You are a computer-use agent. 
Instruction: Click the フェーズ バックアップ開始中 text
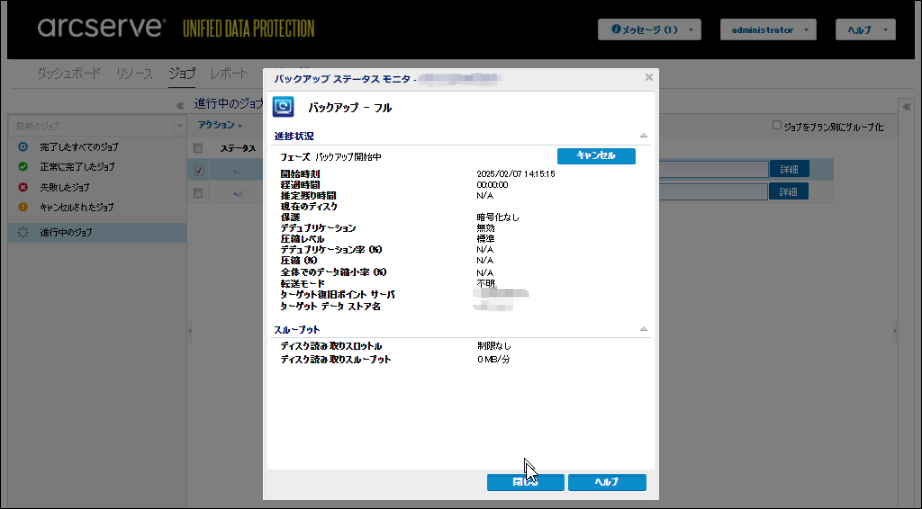tap(330, 157)
